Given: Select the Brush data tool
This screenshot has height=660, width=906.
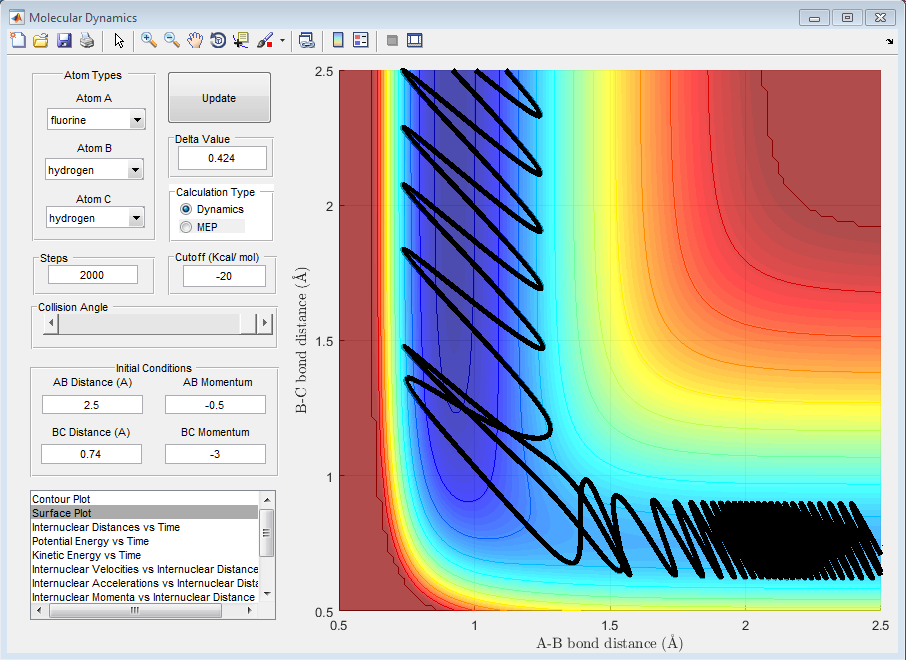Looking at the screenshot, I should (265, 40).
